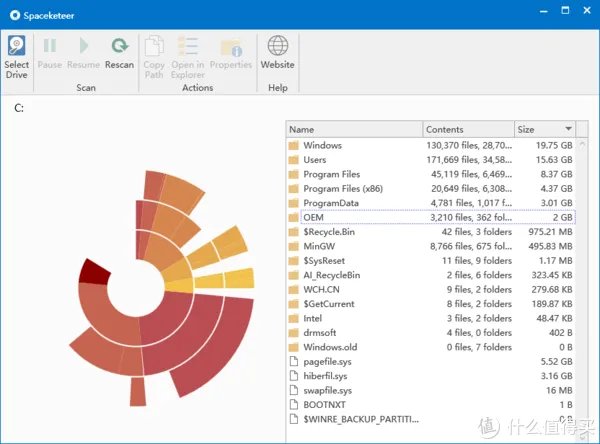600x444 pixels.
Task: Click the Rescan icon
Action: click(119, 47)
